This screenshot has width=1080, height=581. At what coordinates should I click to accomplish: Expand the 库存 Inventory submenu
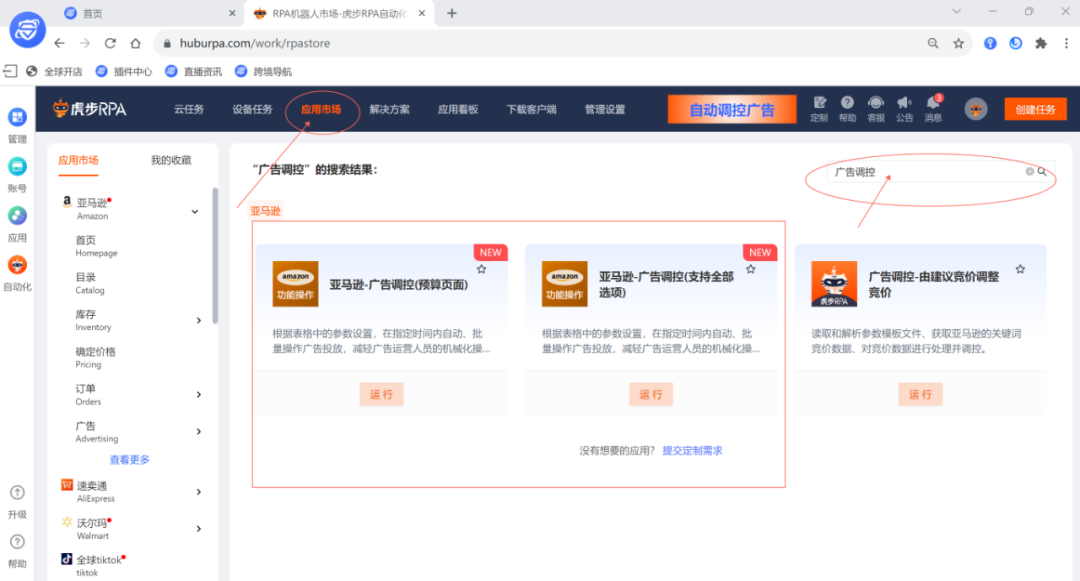click(x=199, y=320)
